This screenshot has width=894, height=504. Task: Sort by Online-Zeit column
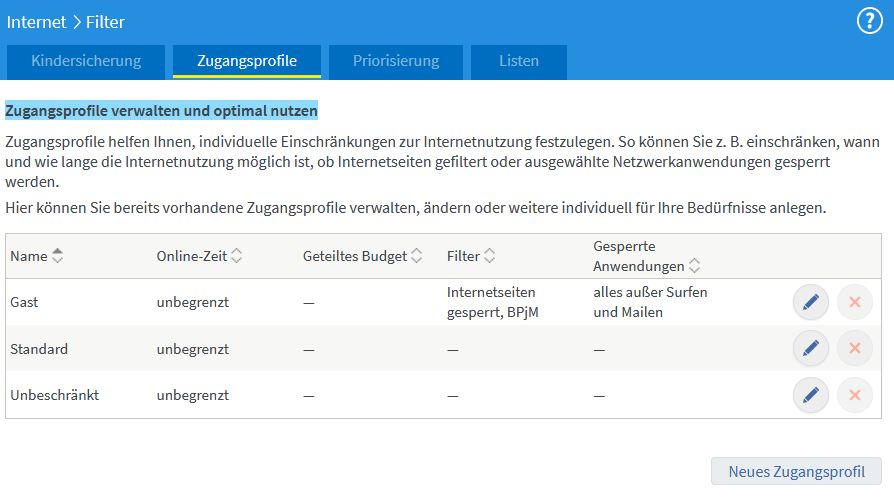(x=236, y=256)
